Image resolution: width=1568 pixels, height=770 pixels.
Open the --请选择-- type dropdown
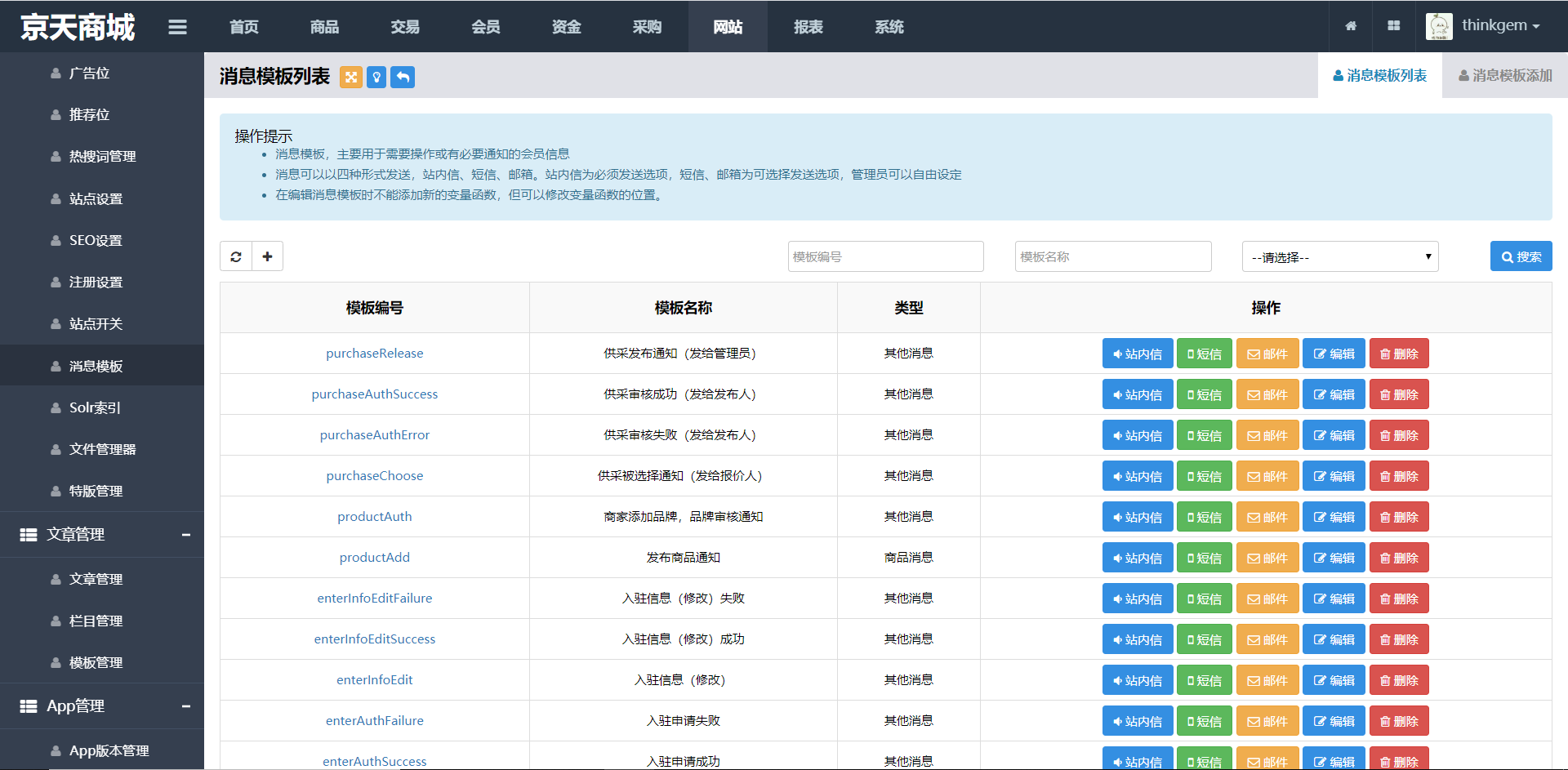1340,256
